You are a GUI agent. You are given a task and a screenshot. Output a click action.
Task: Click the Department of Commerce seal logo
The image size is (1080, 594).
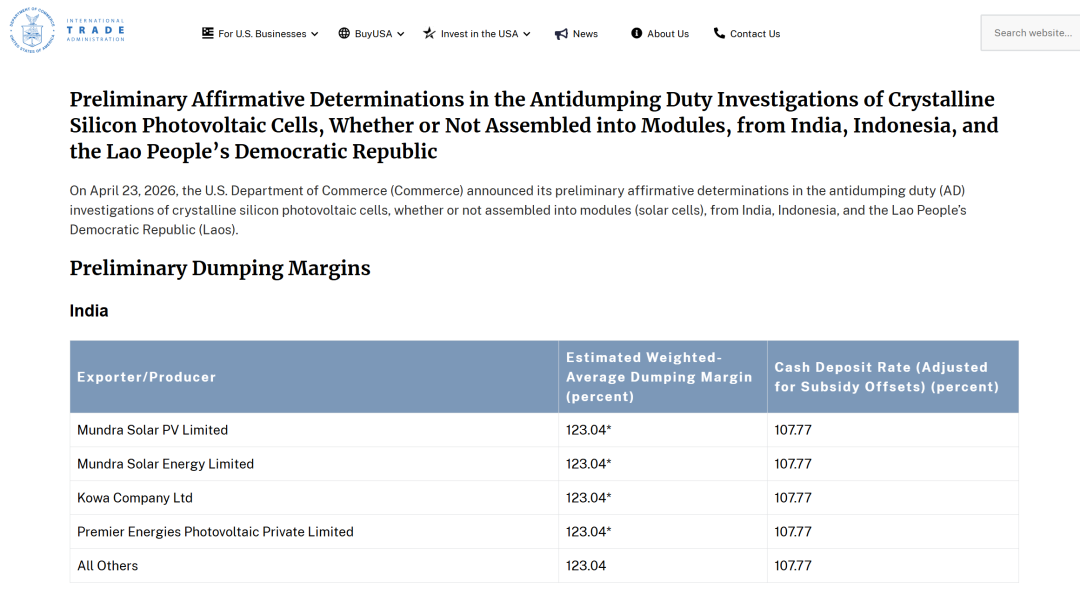coord(32,30)
